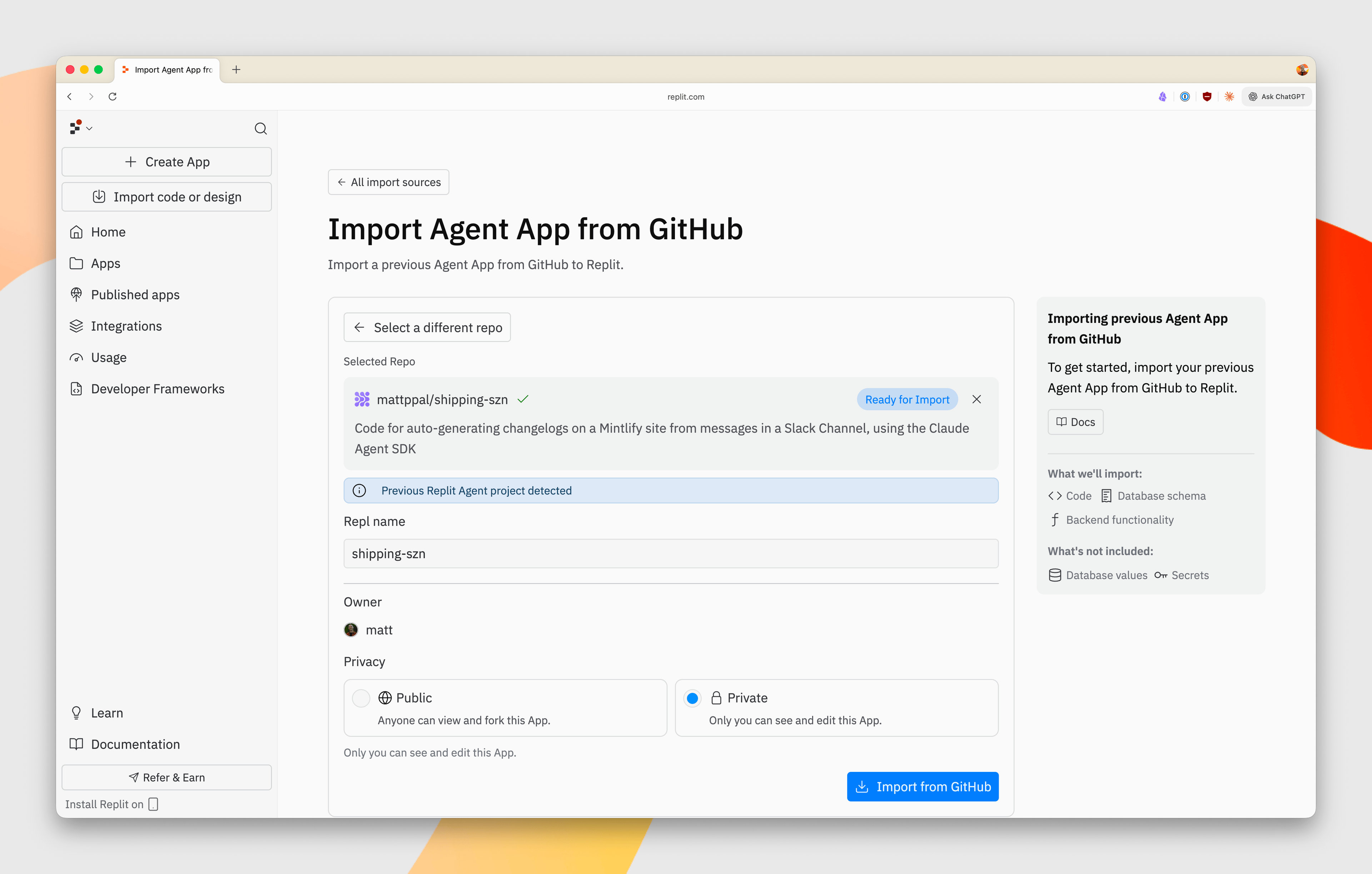Remove selected repo with X icon
This screenshot has height=874, width=1372.
pos(976,399)
